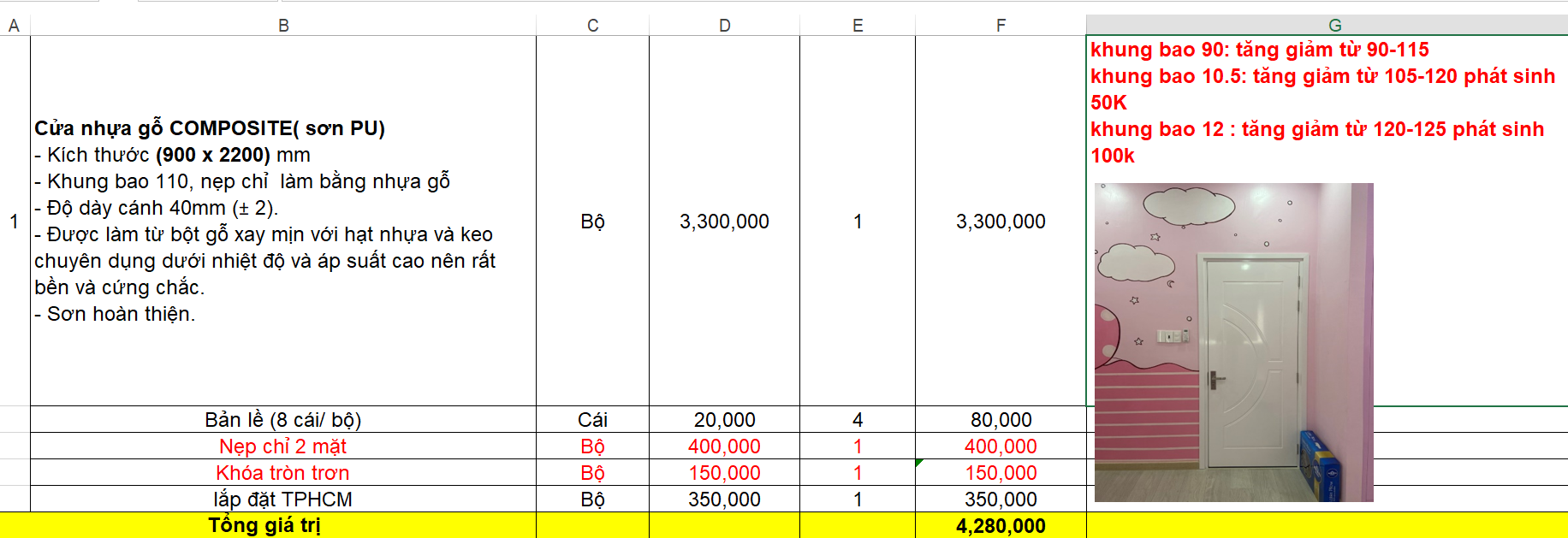Screen dimensions: 1568x538
Task: Select the item number 1 cell in column A
Action: pyautogui.click(x=15, y=222)
